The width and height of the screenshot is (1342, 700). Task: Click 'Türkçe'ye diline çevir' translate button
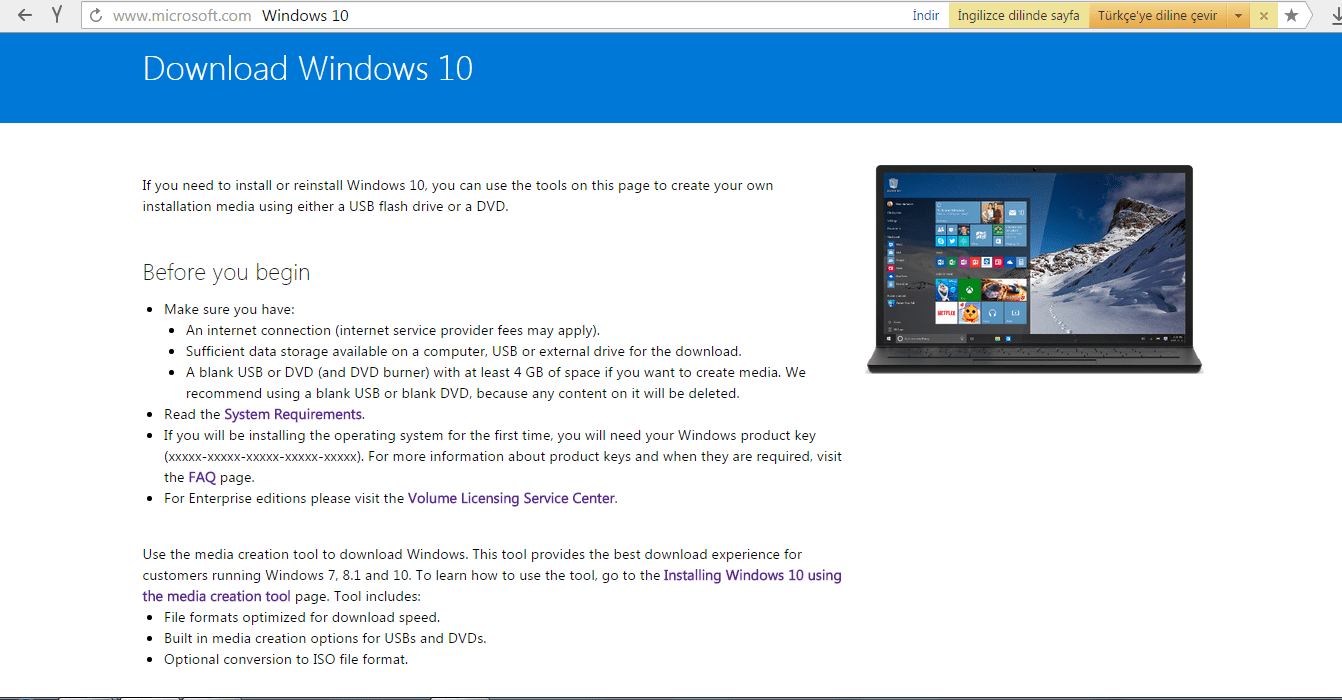point(1158,16)
